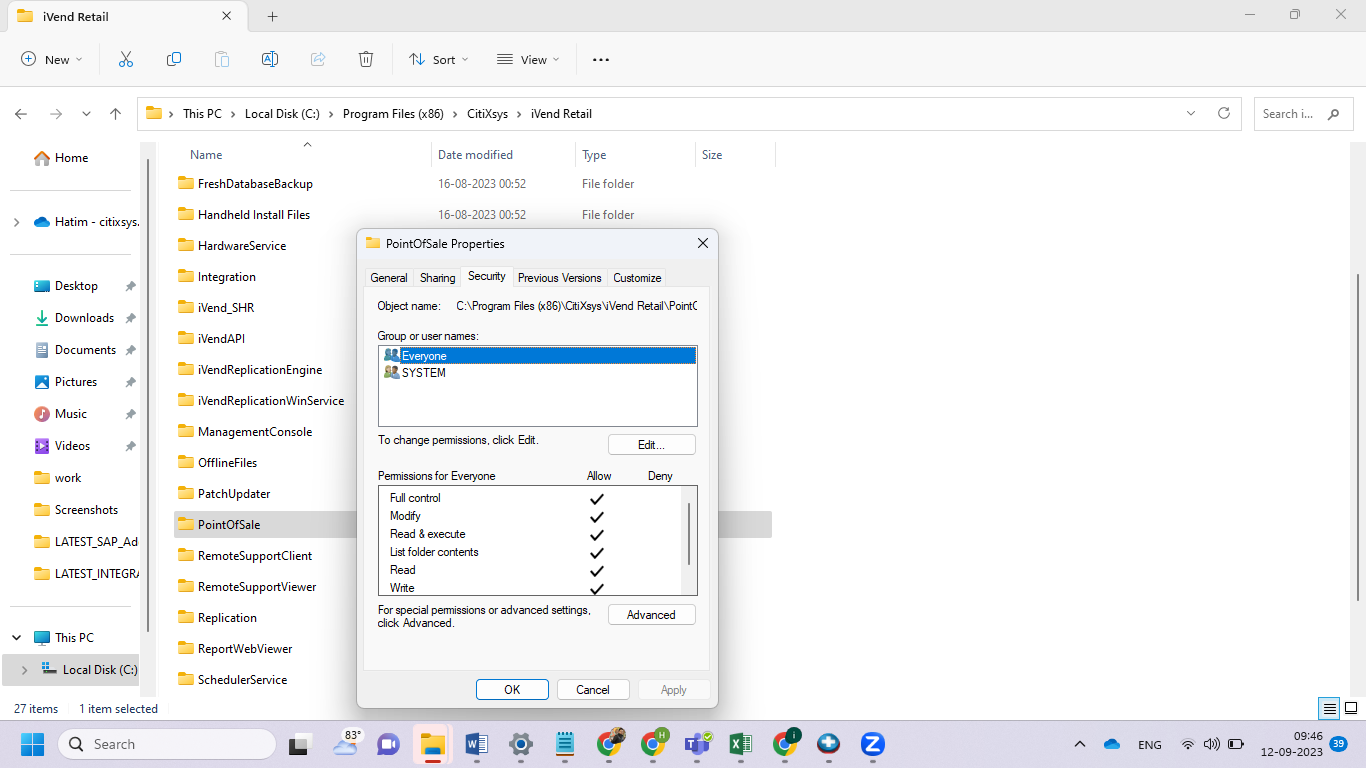Screen dimensions: 1366x768
Task: Open Task View from the taskbar
Action: tap(300, 744)
